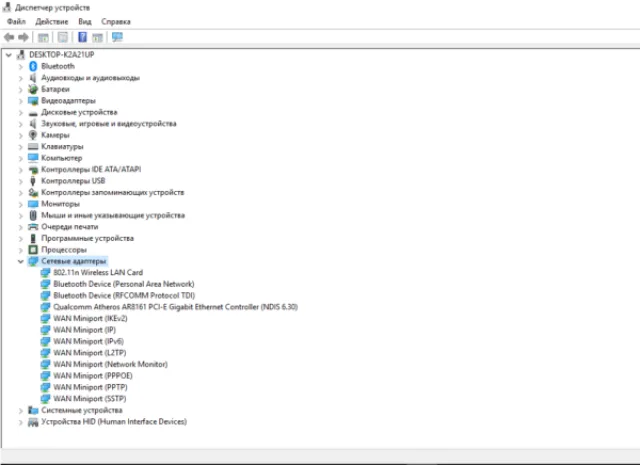Open the Справка menu
Image resolution: width=640 pixels, height=465 pixels.
tap(116, 22)
